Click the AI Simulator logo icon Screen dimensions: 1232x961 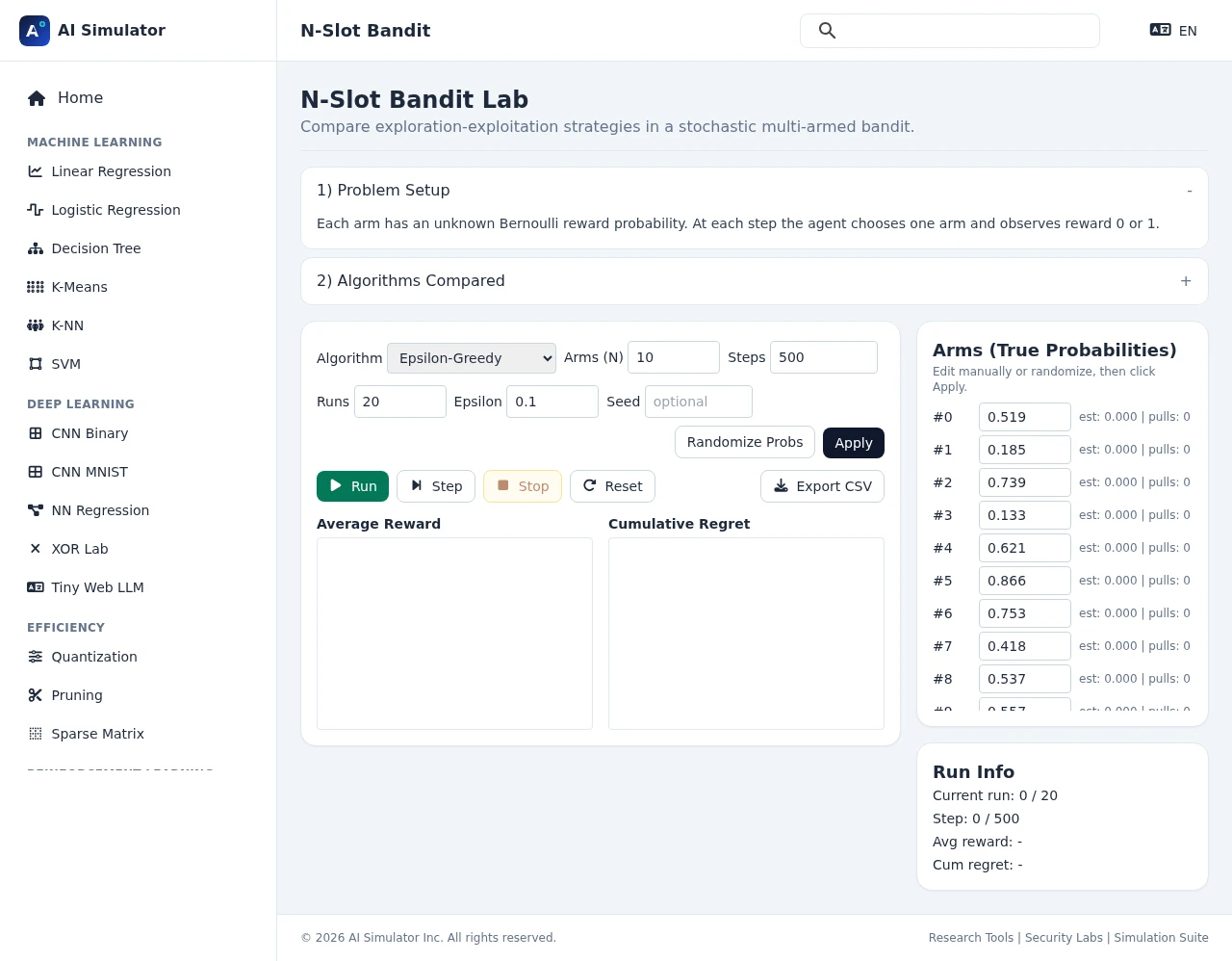(x=35, y=31)
